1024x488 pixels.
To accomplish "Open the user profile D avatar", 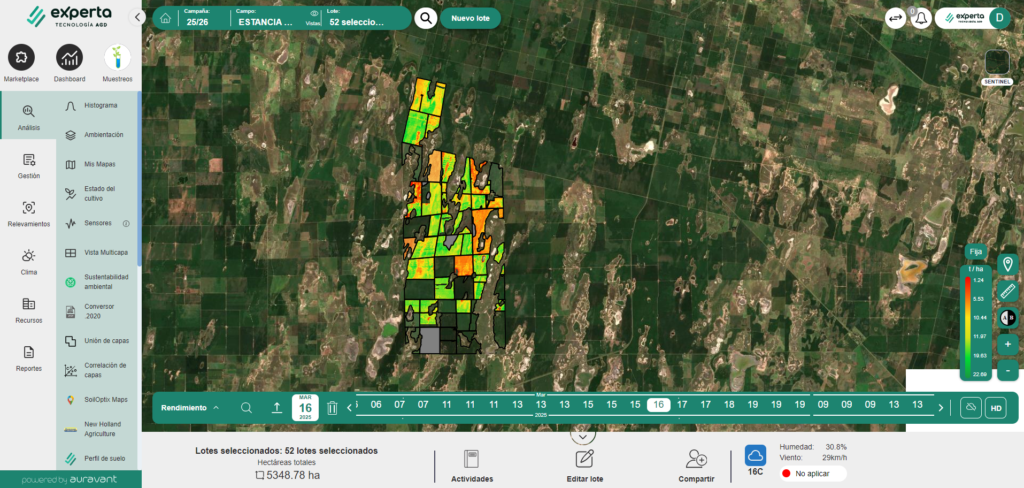I will click(x=999, y=18).
